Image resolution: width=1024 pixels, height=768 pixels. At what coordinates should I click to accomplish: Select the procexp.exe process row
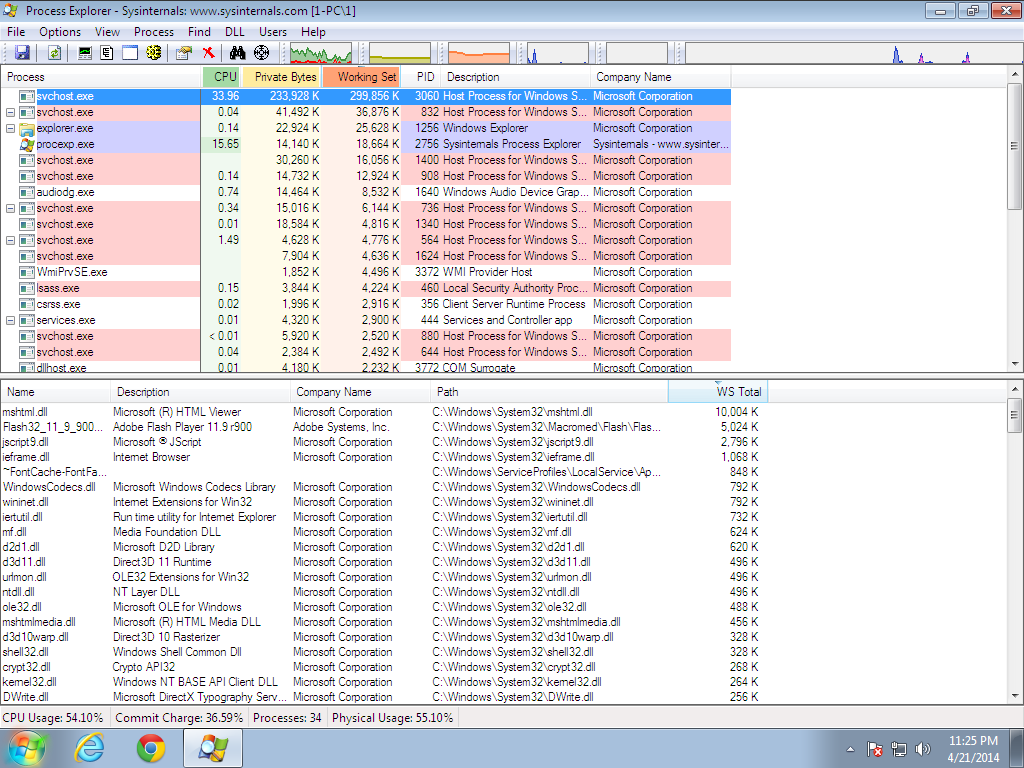[366, 144]
